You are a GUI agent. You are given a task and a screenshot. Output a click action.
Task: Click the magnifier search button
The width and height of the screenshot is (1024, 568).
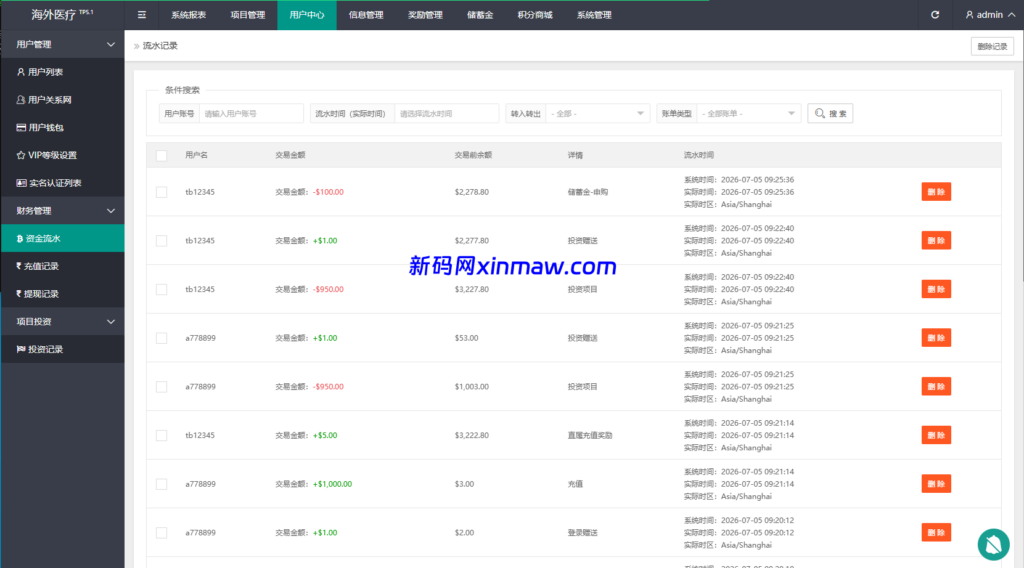(x=830, y=114)
